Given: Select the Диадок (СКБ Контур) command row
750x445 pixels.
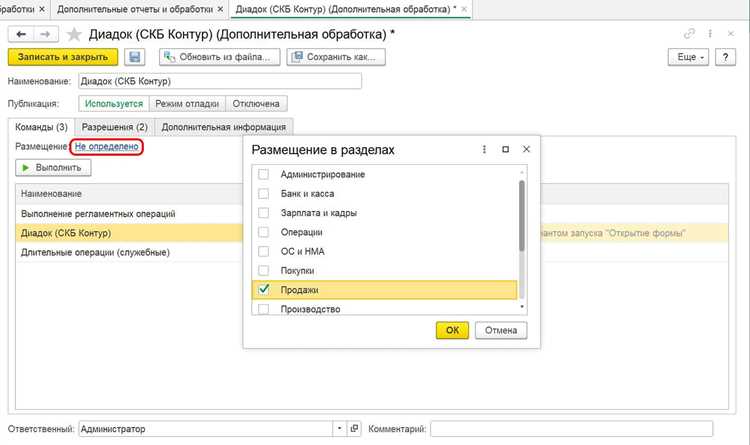Looking at the screenshot, I should click(x=129, y=233).
